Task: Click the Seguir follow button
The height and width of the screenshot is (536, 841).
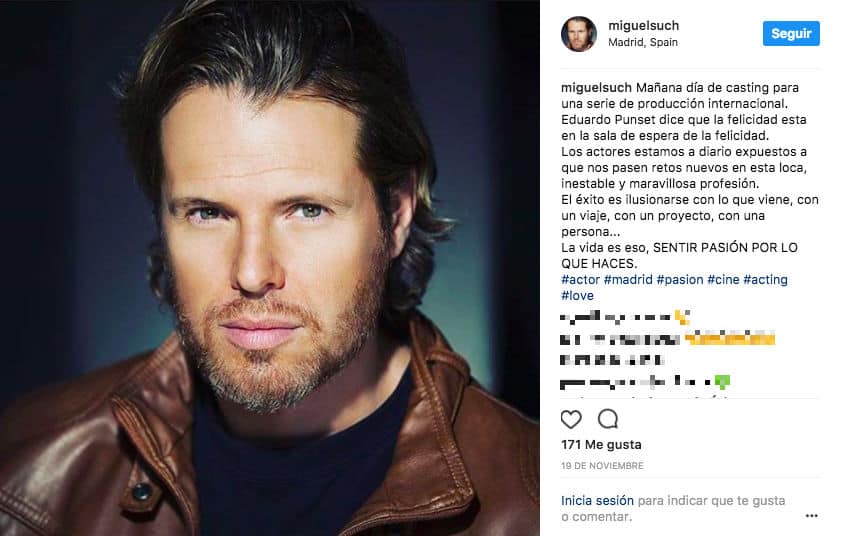Action: tap(791, 33)
